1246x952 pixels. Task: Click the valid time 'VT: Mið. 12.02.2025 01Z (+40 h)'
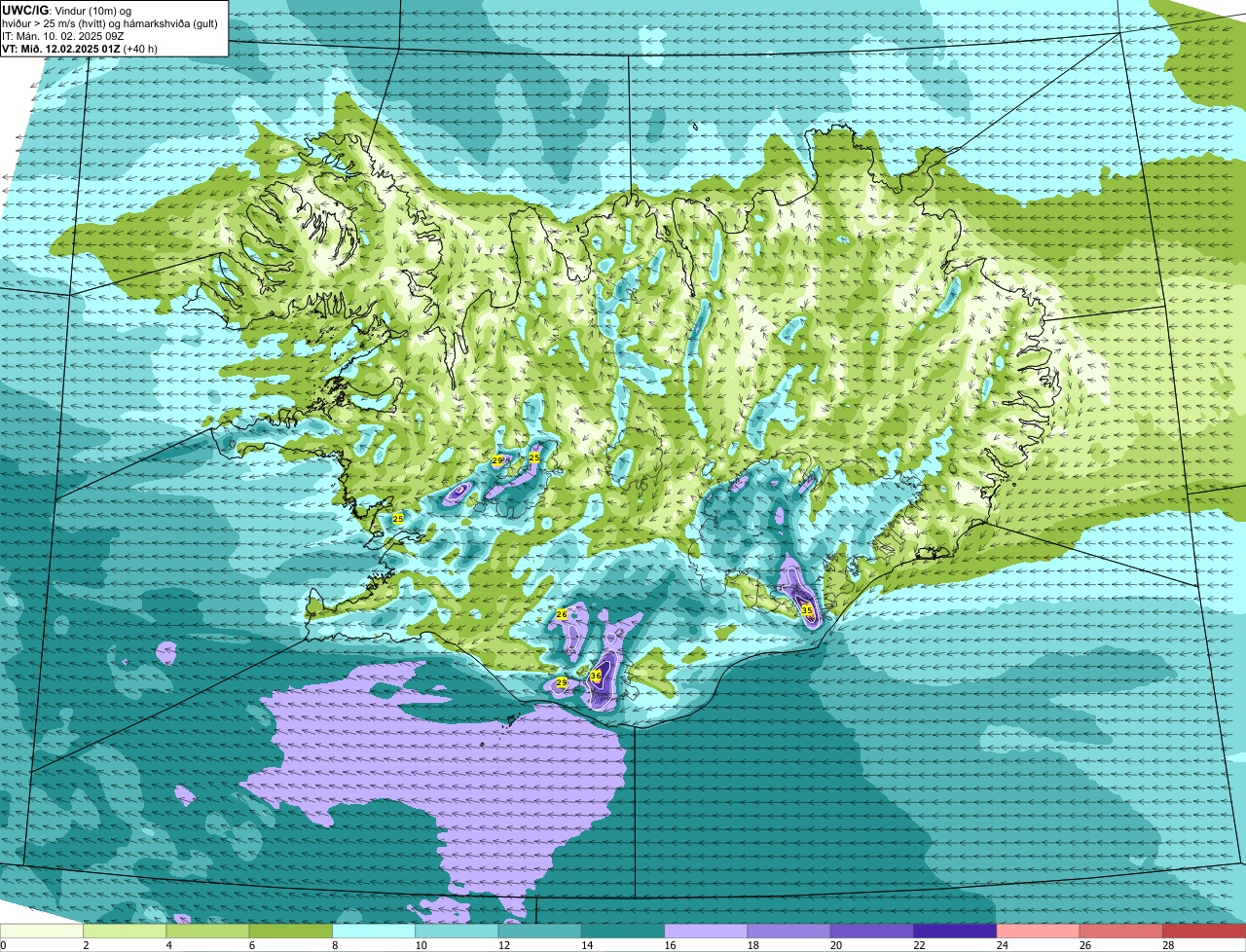point(80,49)
